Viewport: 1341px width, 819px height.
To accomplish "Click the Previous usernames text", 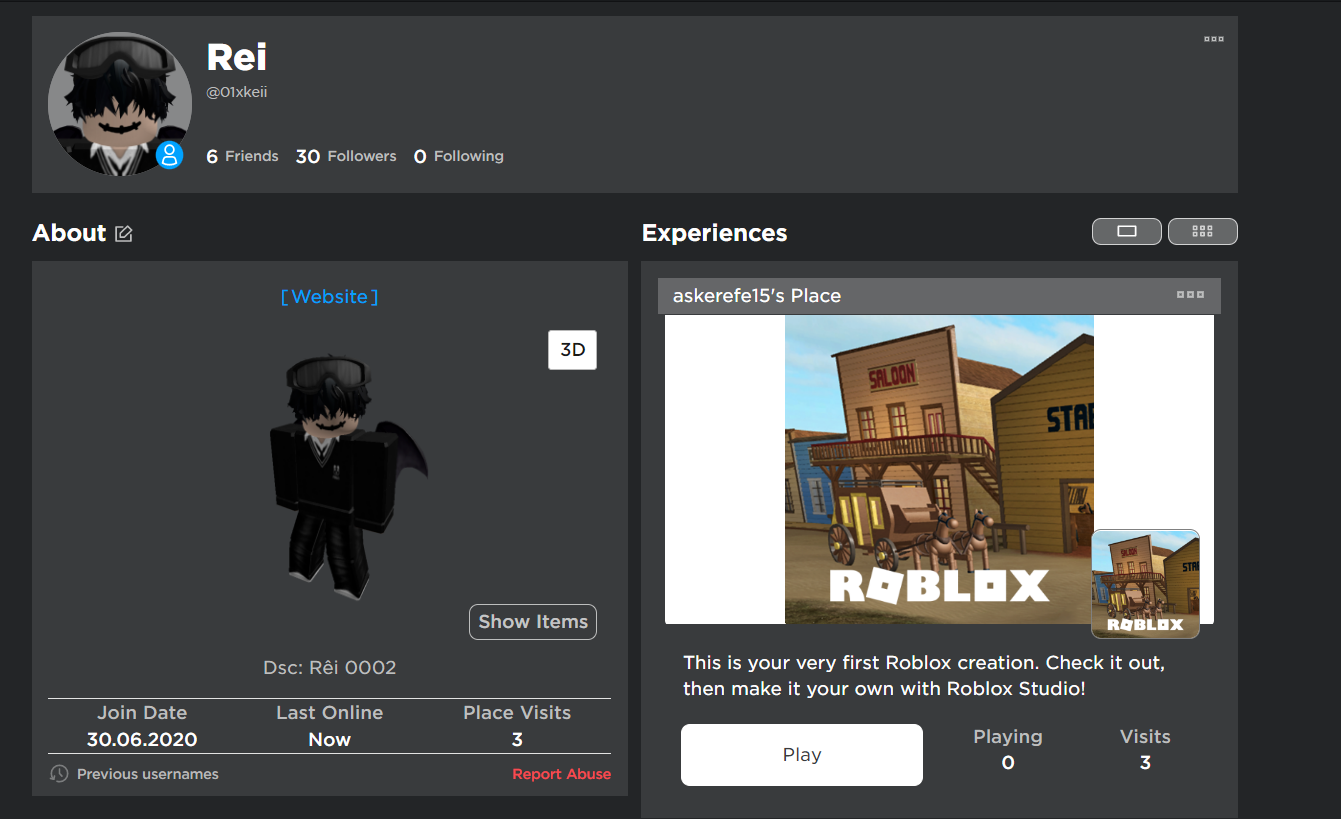I will click(x=148, y=774).
